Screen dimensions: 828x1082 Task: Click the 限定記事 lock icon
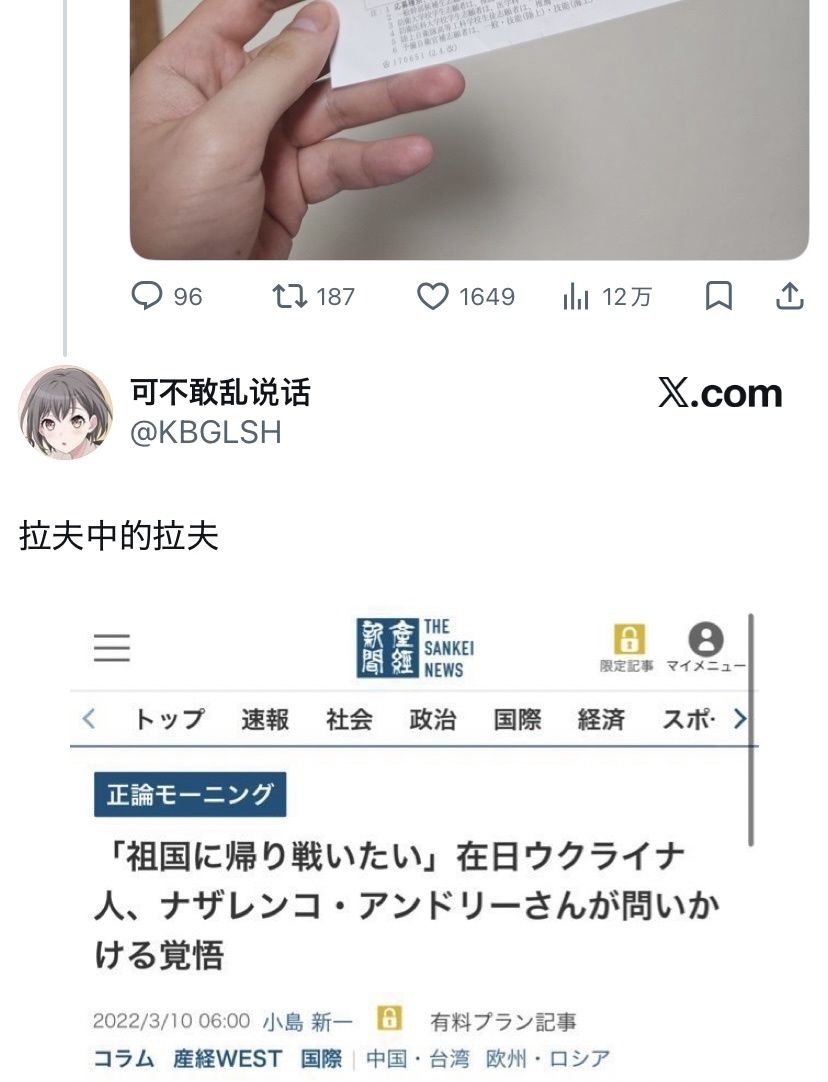tap(629, 639)
